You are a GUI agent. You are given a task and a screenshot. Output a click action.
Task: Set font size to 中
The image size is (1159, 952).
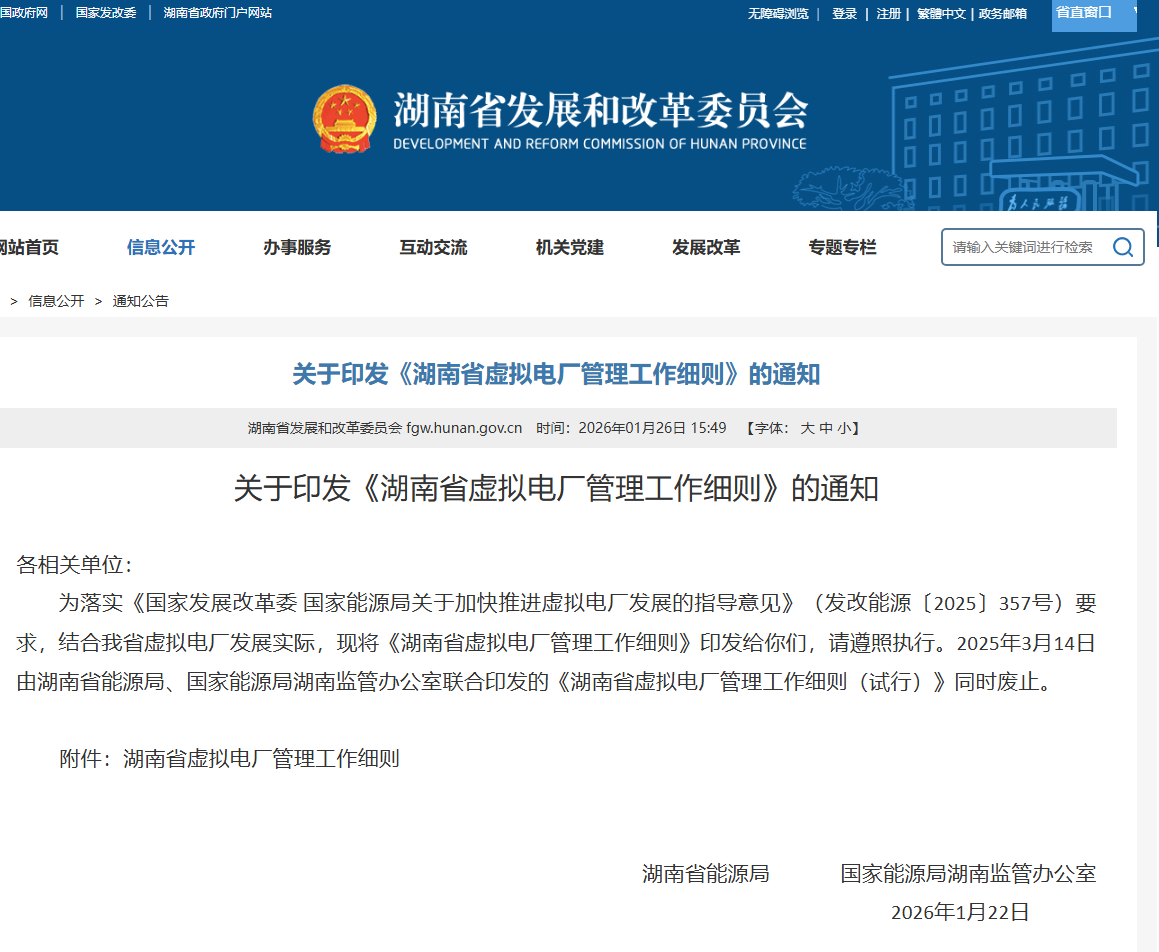point(826,428)
